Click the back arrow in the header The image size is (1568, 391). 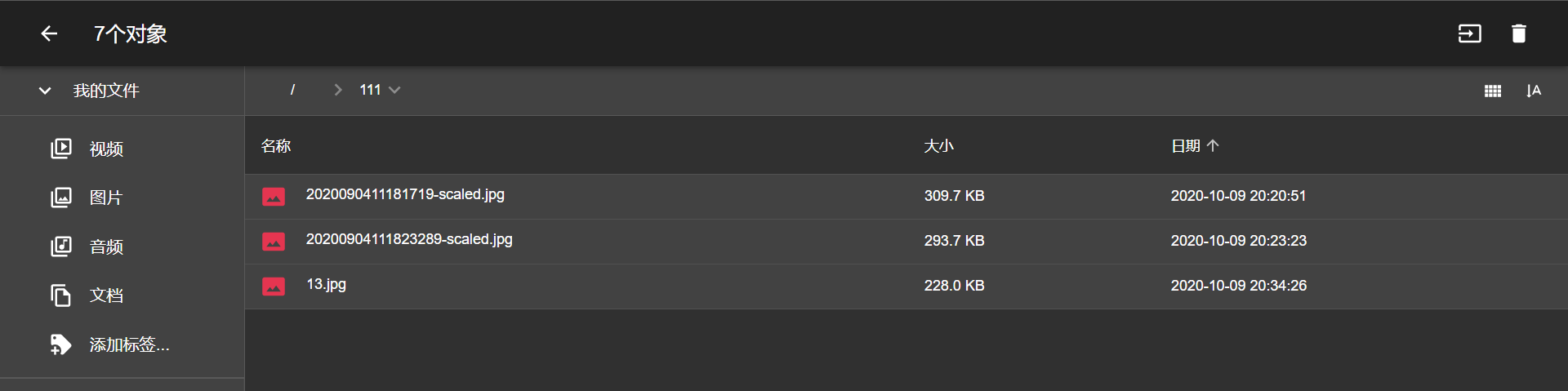(49, 33)
